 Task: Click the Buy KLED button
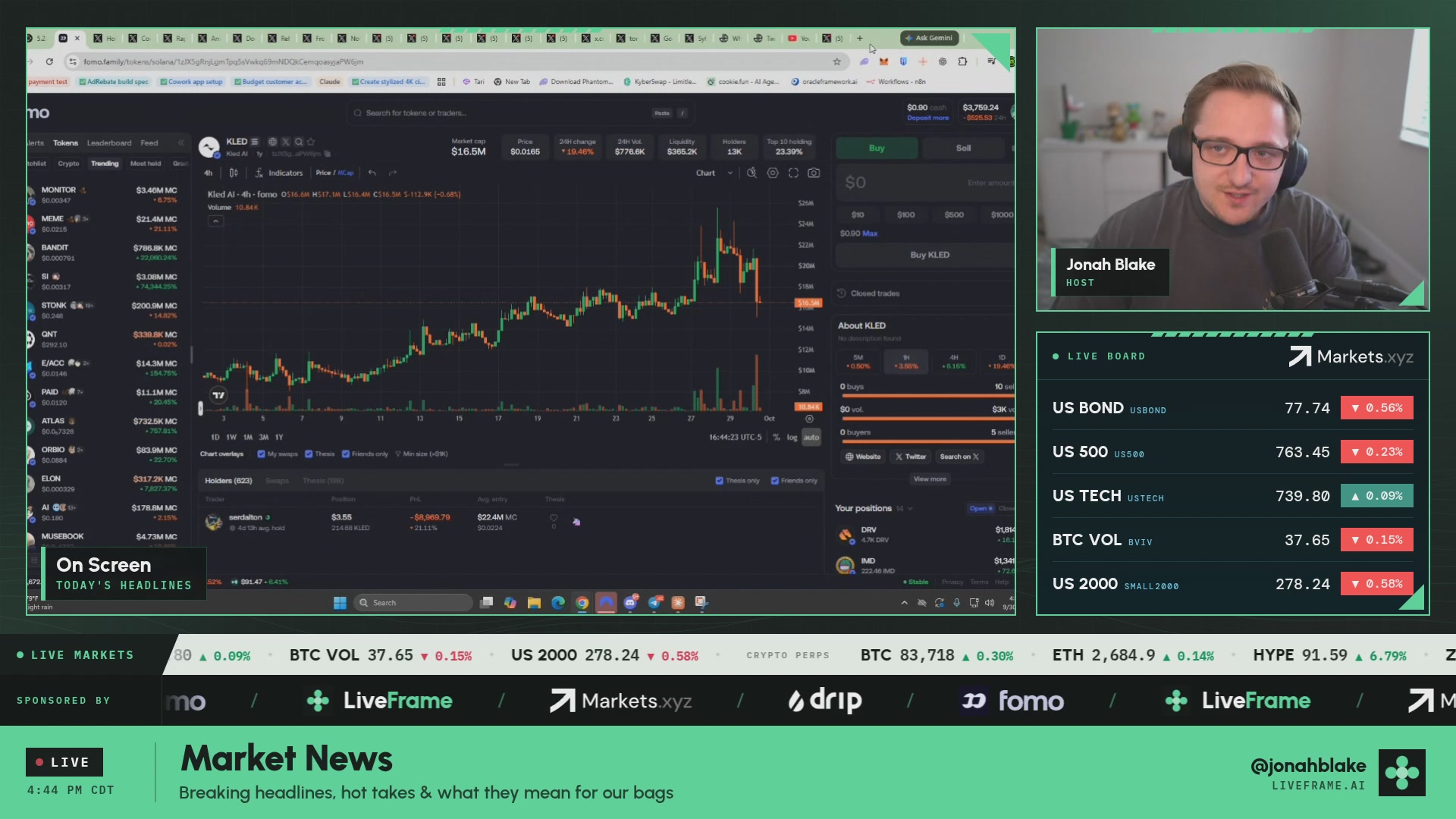point(930,255)
